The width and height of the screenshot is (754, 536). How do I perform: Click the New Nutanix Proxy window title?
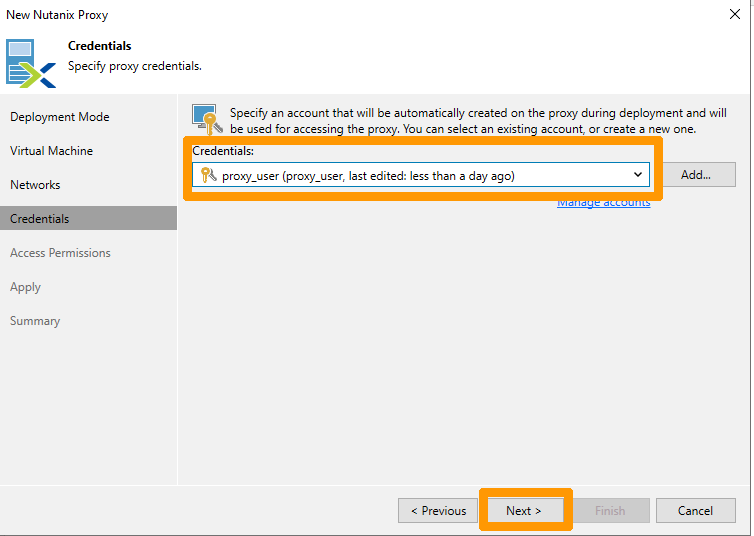tap(57, 15)
